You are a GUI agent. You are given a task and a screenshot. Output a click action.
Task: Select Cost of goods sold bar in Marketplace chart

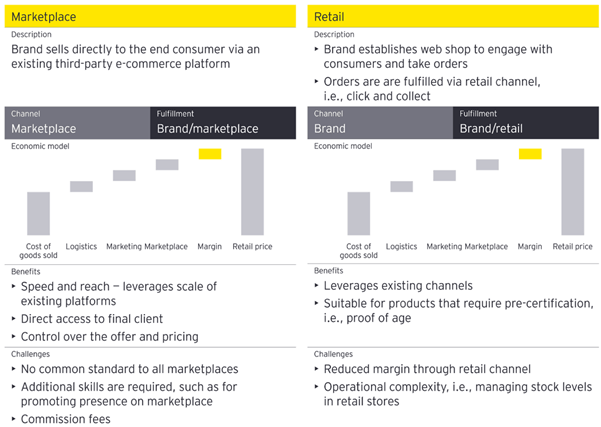(38, 214)
